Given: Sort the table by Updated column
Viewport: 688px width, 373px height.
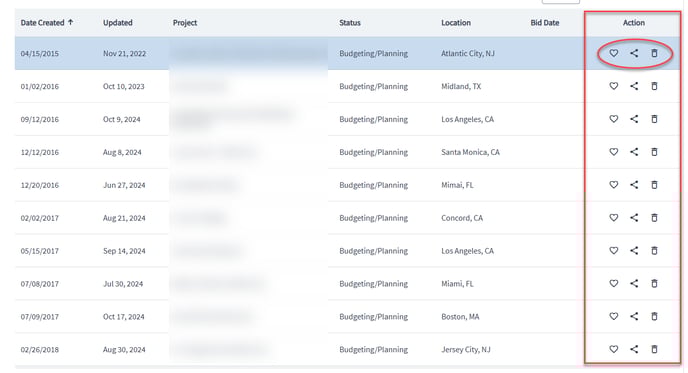Looking at the screenshot, I should pyautogui.click(x=118, y=23).
